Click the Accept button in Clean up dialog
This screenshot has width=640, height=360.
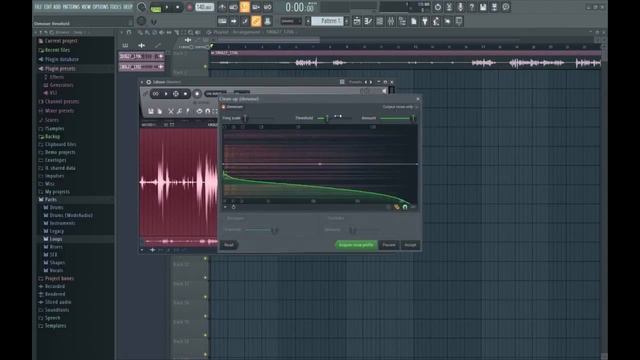click(410, 245)
